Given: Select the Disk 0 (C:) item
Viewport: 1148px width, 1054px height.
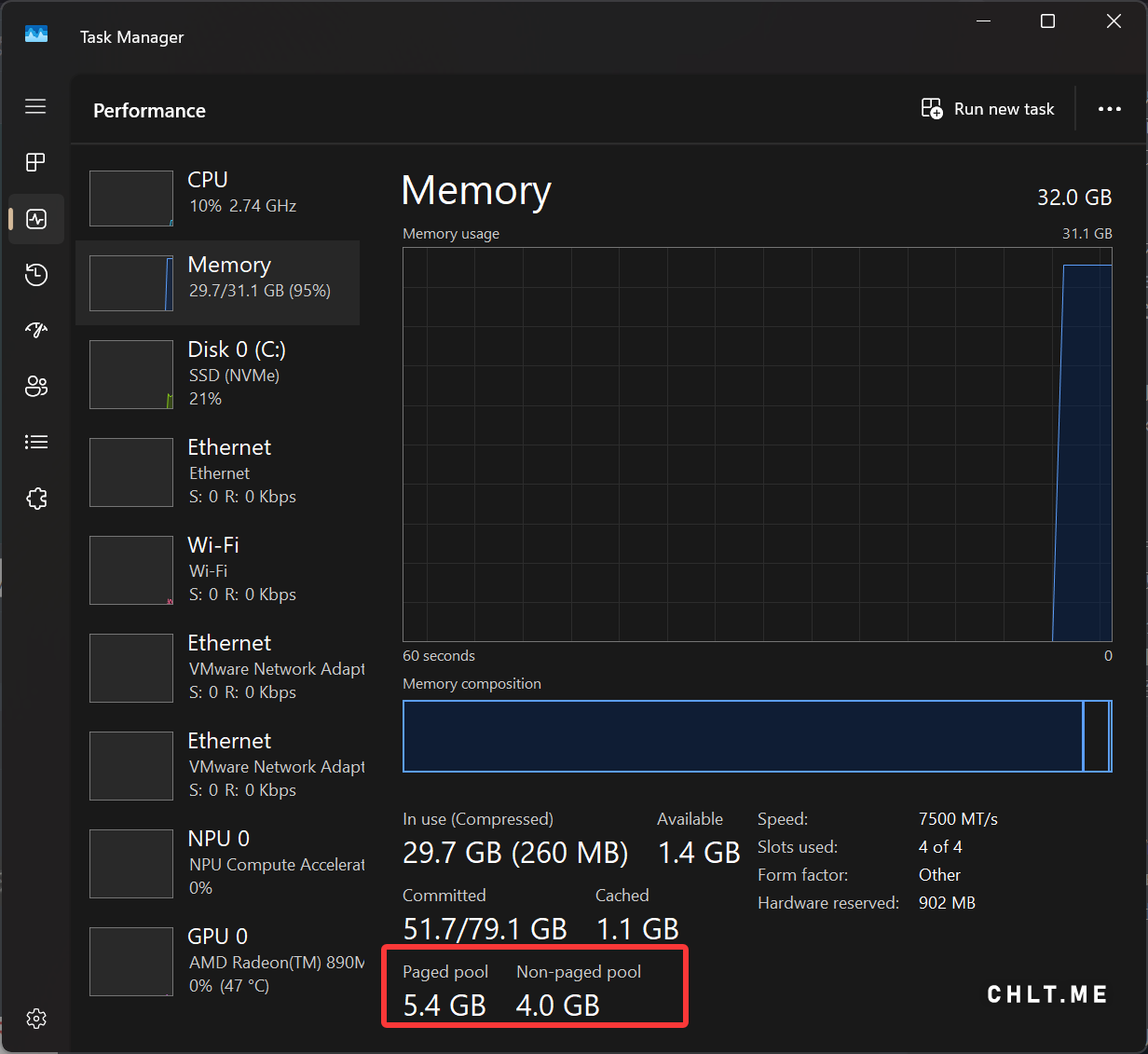Looking at the screenshot, I should [217, 374].
